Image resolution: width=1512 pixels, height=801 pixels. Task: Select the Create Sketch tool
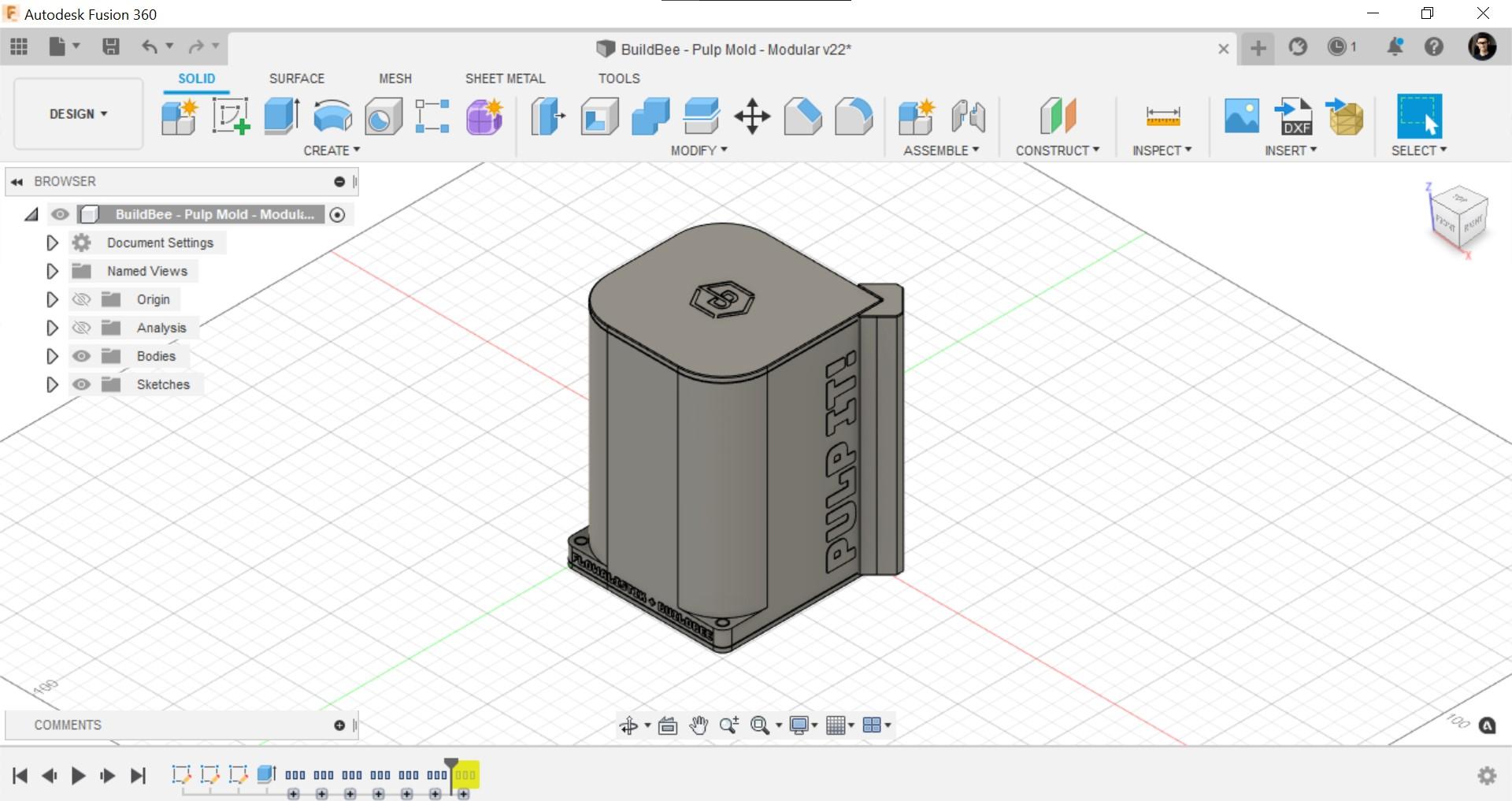tap(230, 117)
